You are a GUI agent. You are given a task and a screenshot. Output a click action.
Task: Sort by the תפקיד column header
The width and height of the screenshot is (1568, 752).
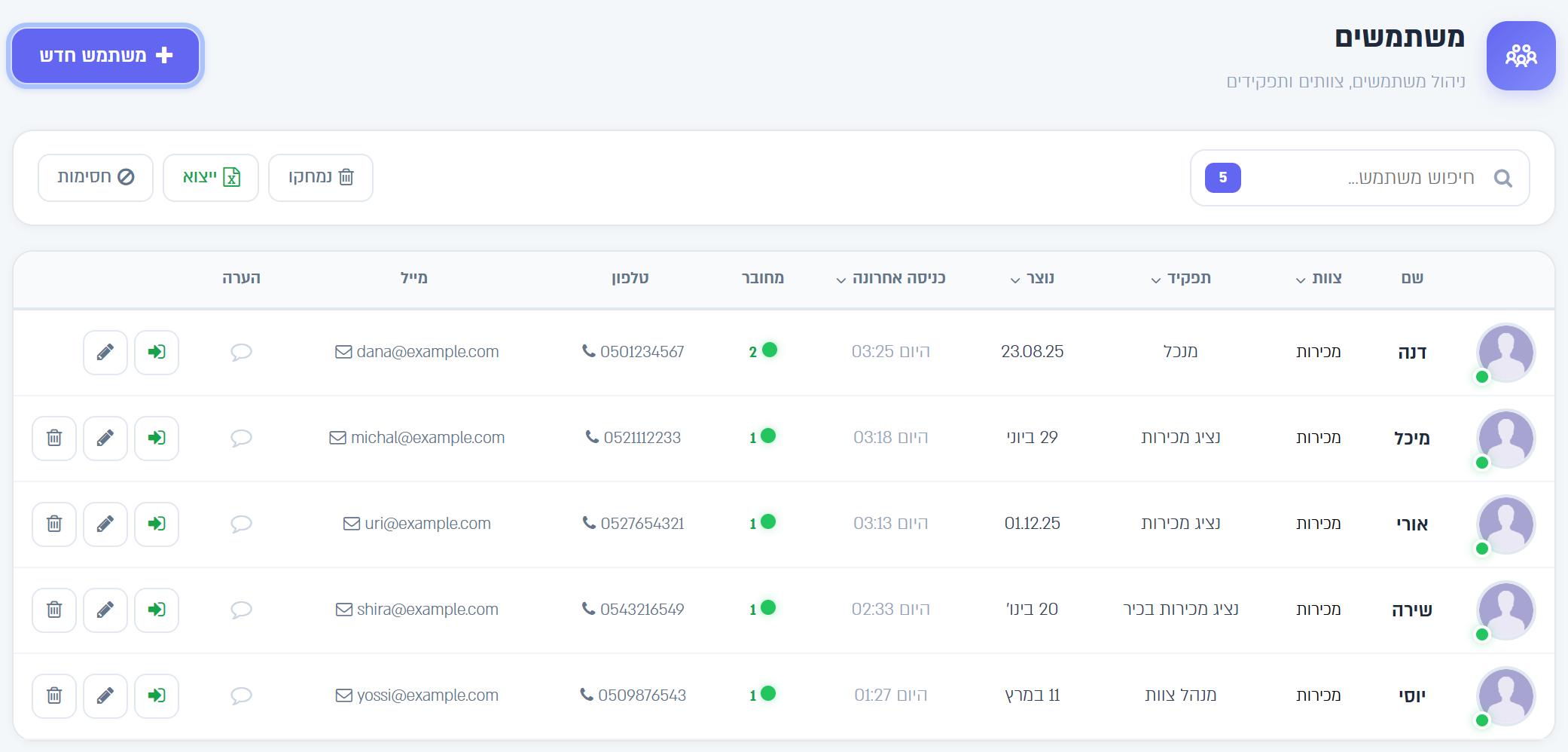(x=1181, y=278)
